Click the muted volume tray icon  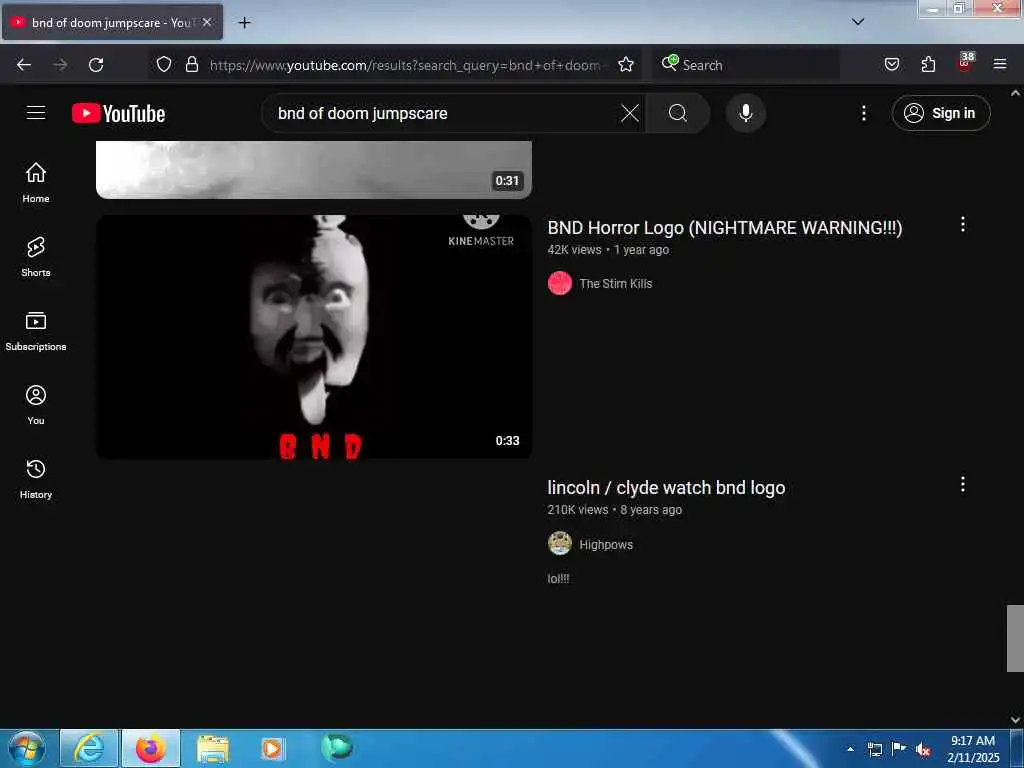click(923, 750)
